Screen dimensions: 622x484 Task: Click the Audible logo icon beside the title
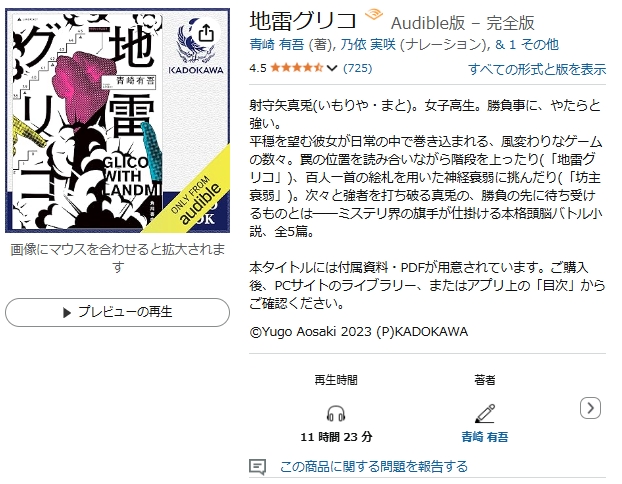click(374, 15)
